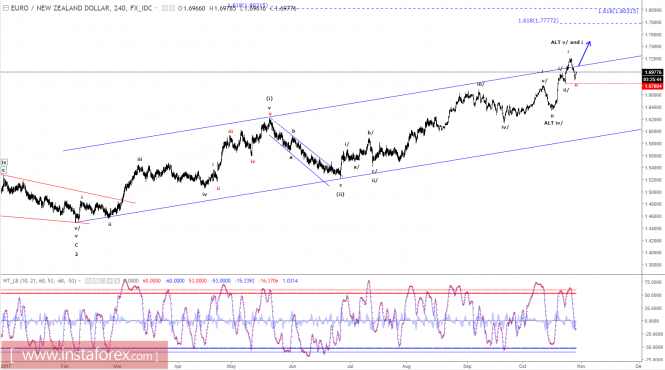
Task: Click the bar countdown label 03:25:44
Action: pyautogui.click(x=653, y=79)
